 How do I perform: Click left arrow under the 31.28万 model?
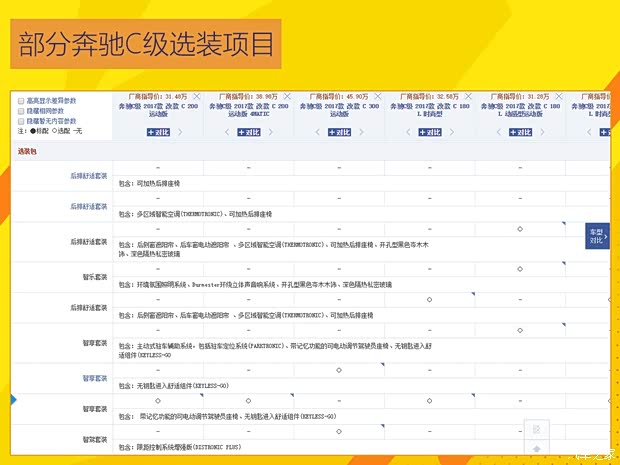(x=499, y=132)
